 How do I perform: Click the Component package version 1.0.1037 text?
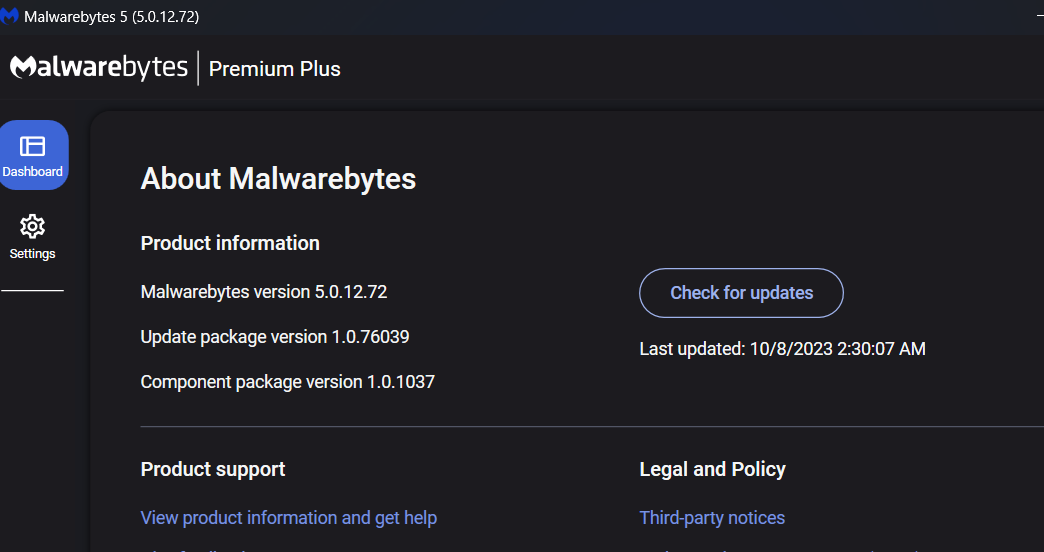click(x=288, y=382)
